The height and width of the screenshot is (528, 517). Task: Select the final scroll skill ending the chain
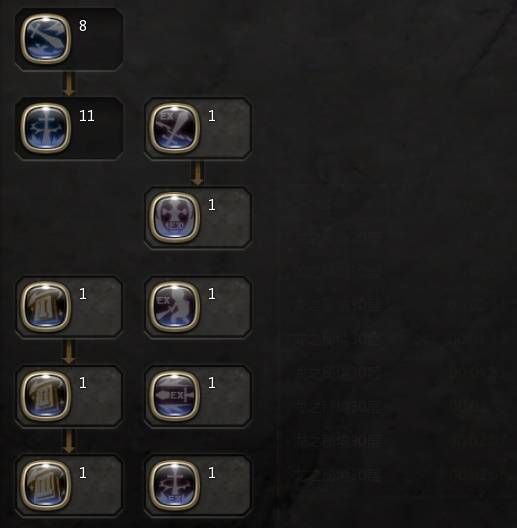pyautogui.click(x=46, y=485)
